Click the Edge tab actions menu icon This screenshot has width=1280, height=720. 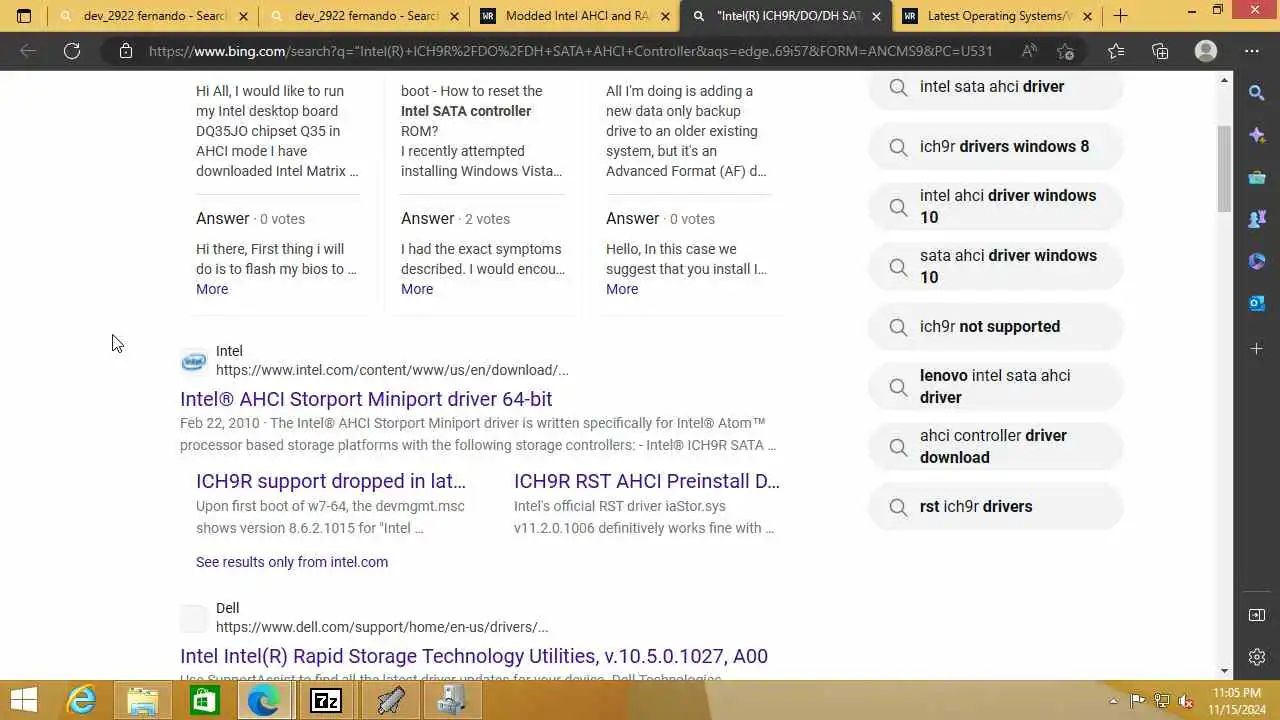pyautogui.click(x=24, y=16)
